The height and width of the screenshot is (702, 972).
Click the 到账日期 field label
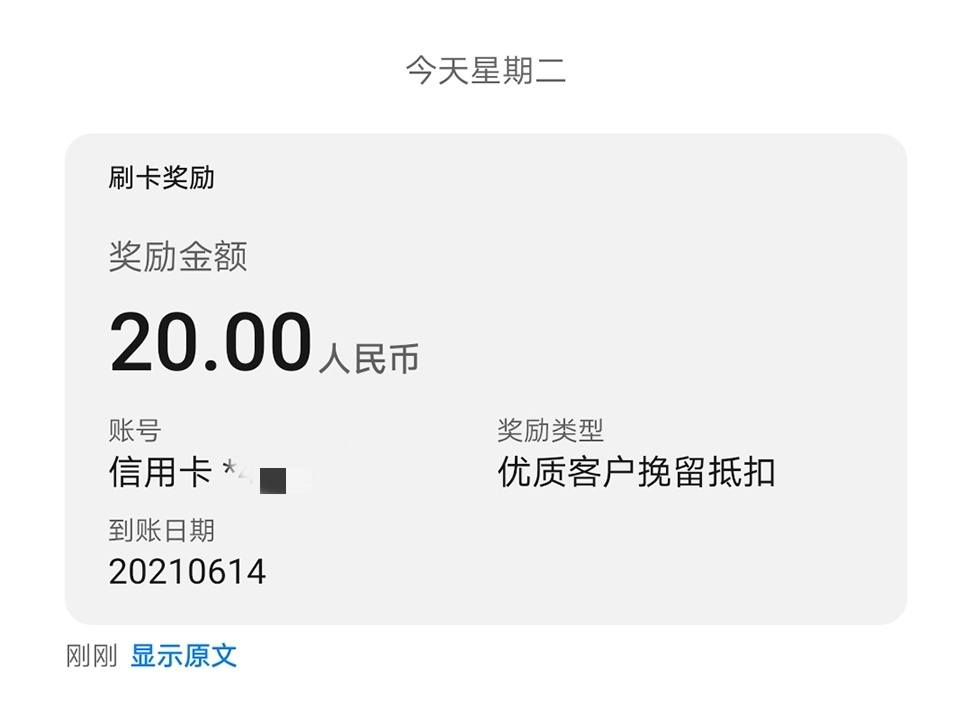(161, 531)
